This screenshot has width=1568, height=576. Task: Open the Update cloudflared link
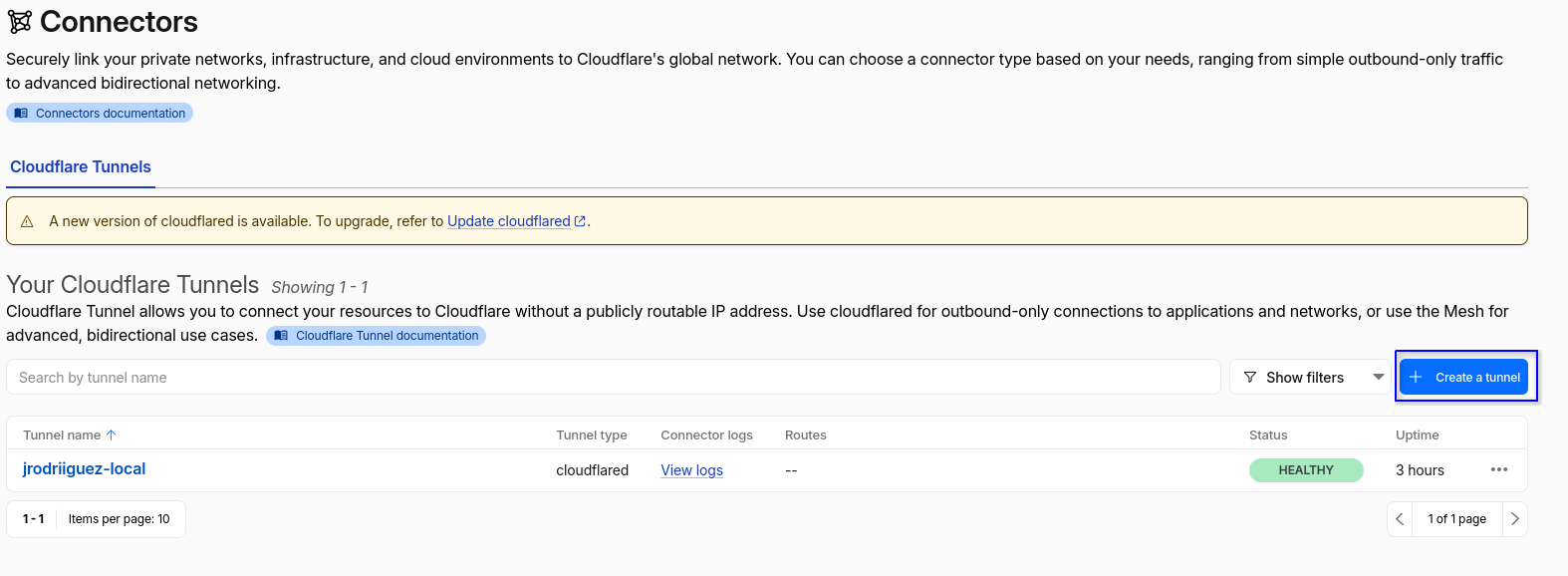(509, 221)
